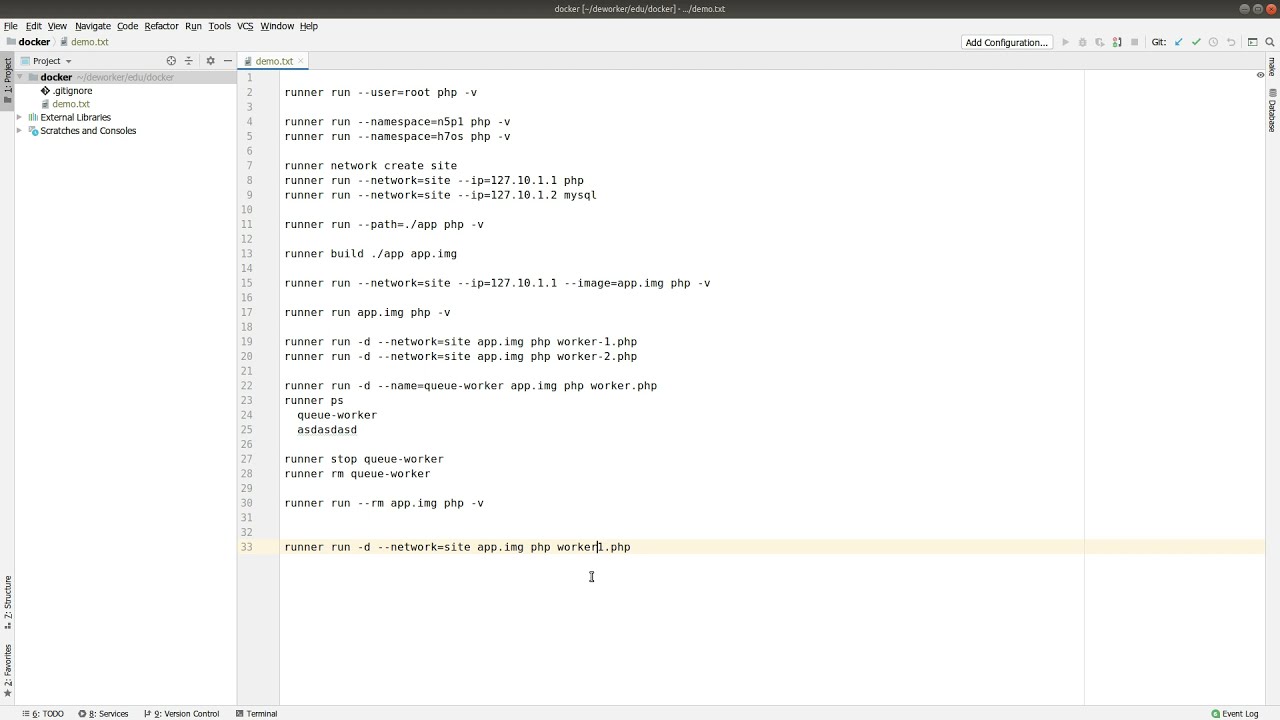This screenshot has height=720, width=1280.
Task: Open Database tool window strip
Action: coord(1272,110)
